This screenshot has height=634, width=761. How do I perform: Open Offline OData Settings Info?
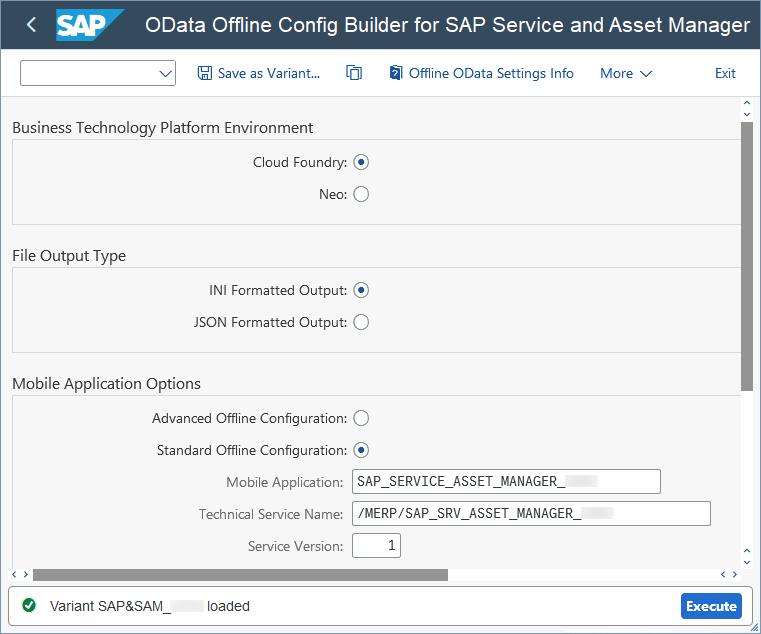(x=481, y=73)
